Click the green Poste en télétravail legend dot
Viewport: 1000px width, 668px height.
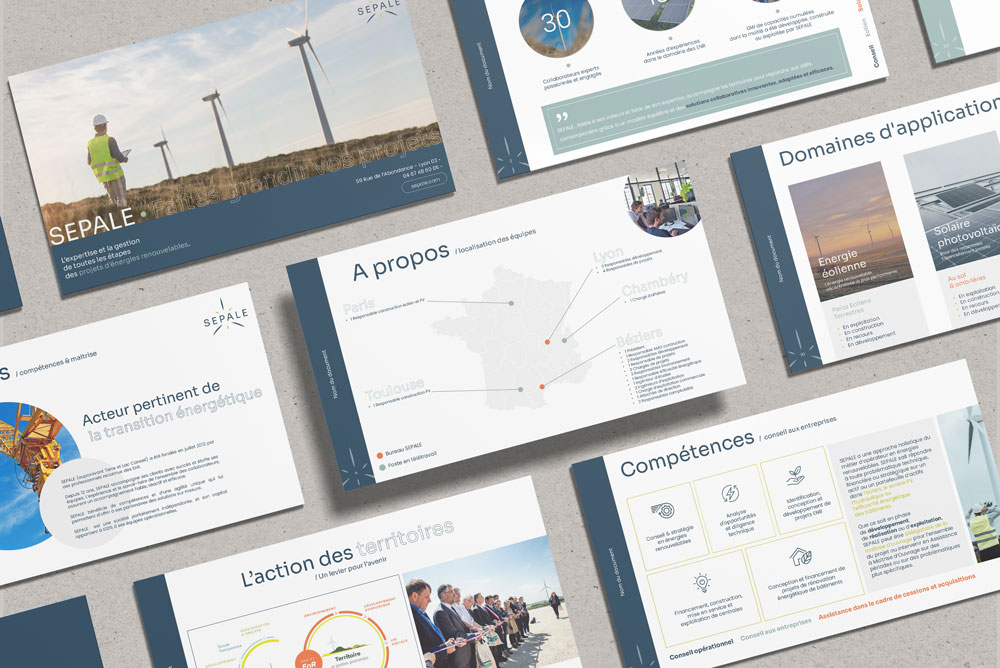point(380,468)
